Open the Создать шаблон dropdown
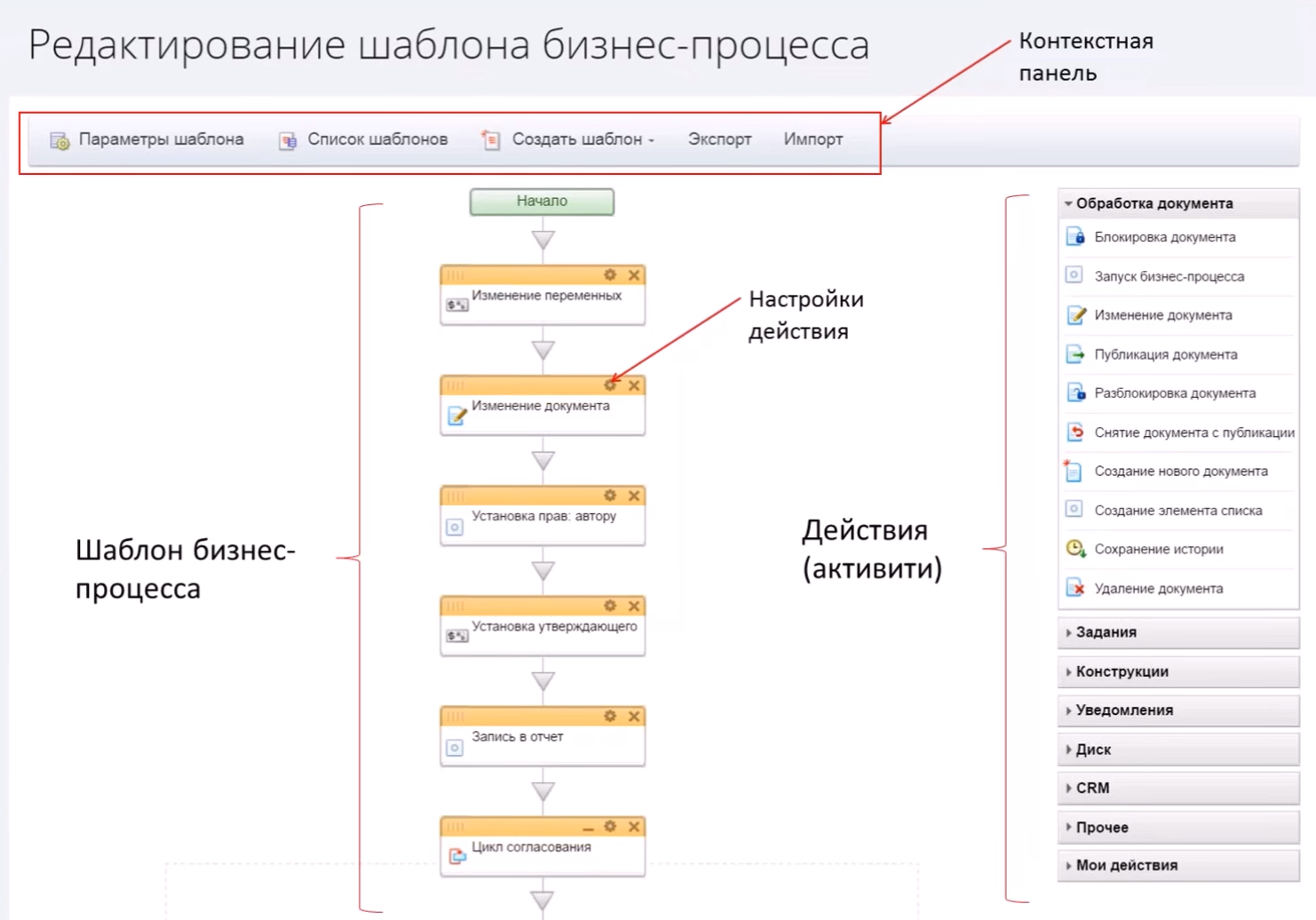Screen dimensions: 1316x920 582,139
